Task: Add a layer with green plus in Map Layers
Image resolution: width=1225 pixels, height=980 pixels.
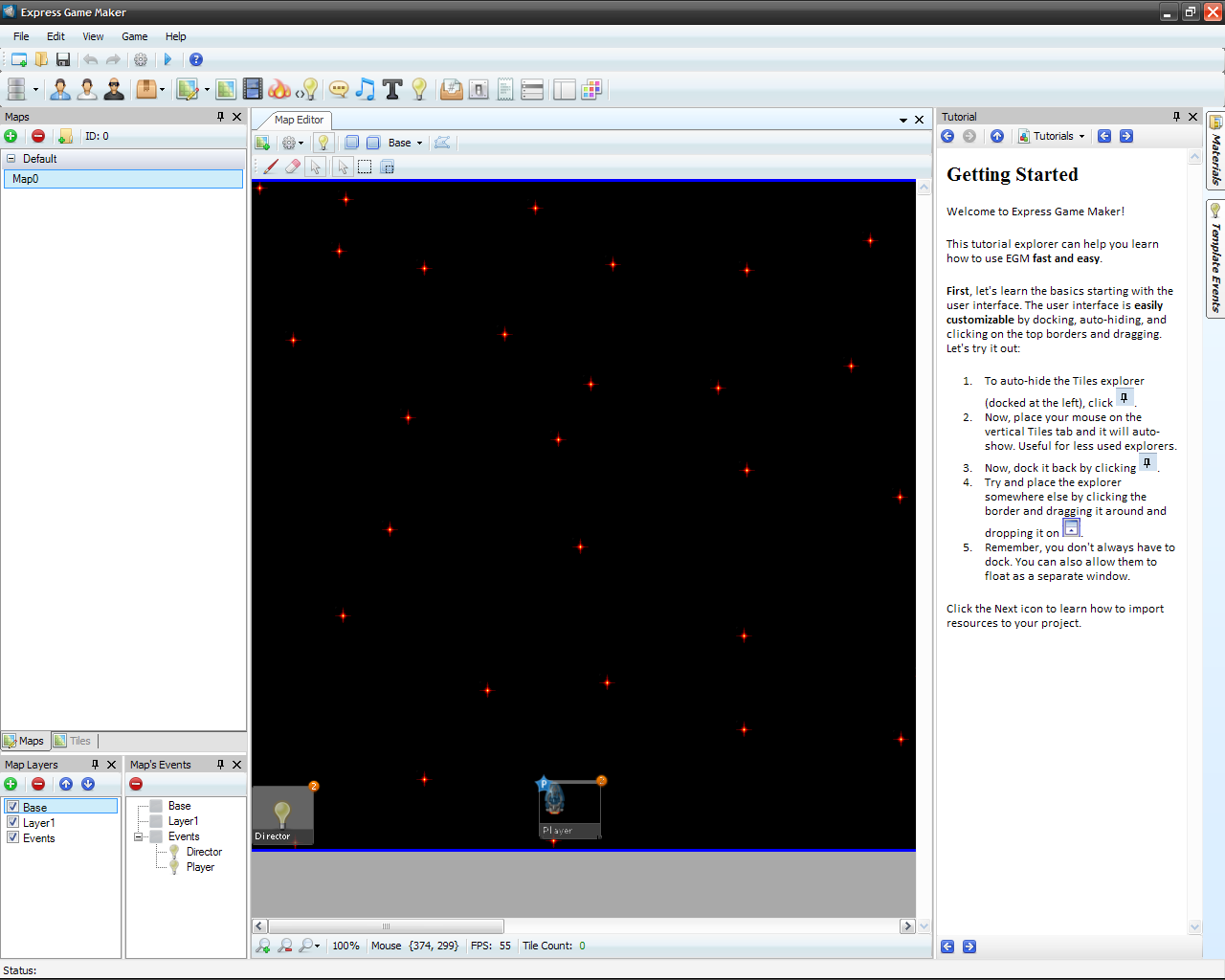Action: (x=11, y=784)
